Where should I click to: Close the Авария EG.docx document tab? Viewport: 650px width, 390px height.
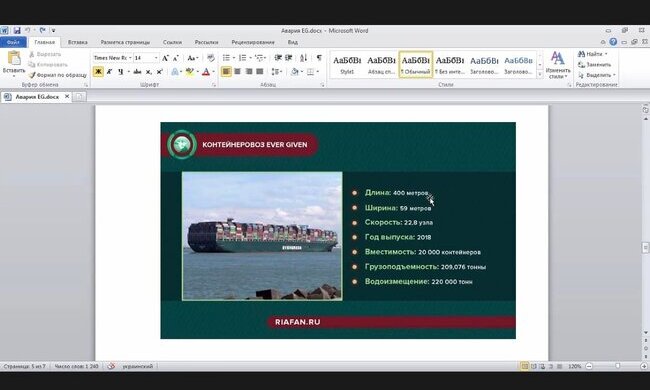[67, 96]
